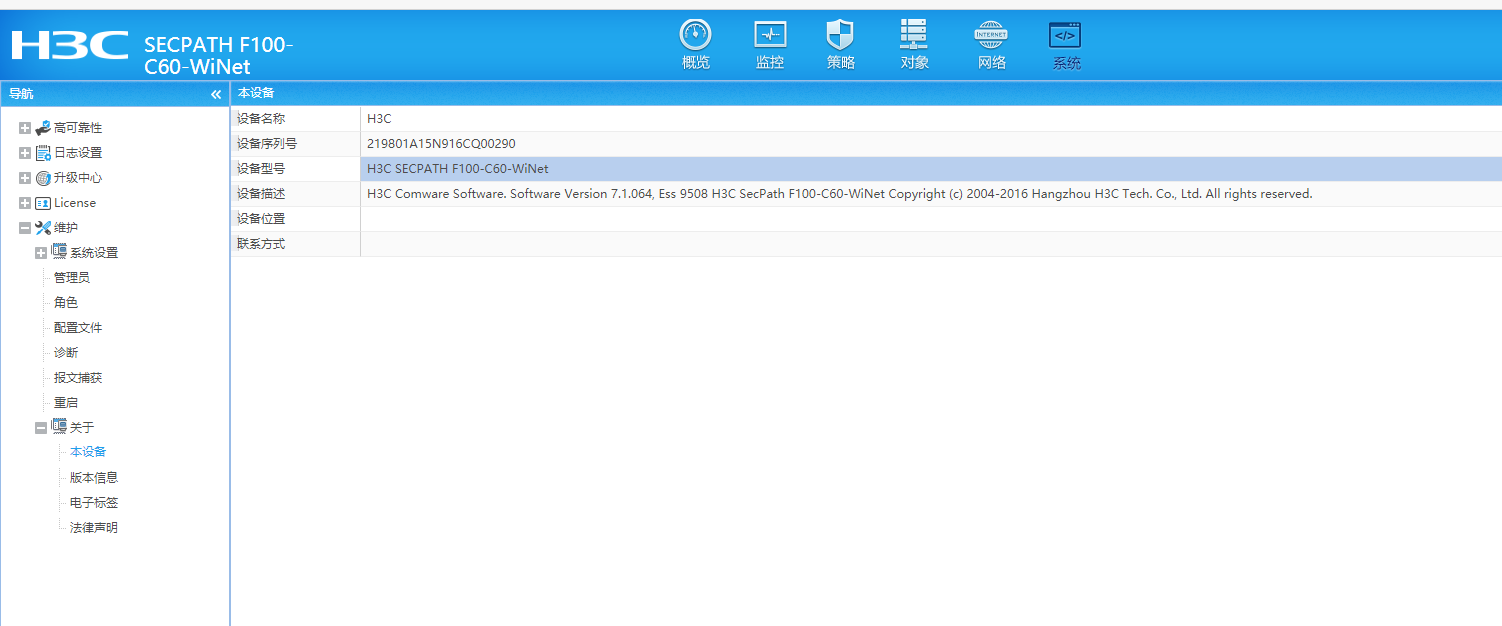Click the 日志设置 log icon
Screen dimensions: 1502x626
pos(43,153)
